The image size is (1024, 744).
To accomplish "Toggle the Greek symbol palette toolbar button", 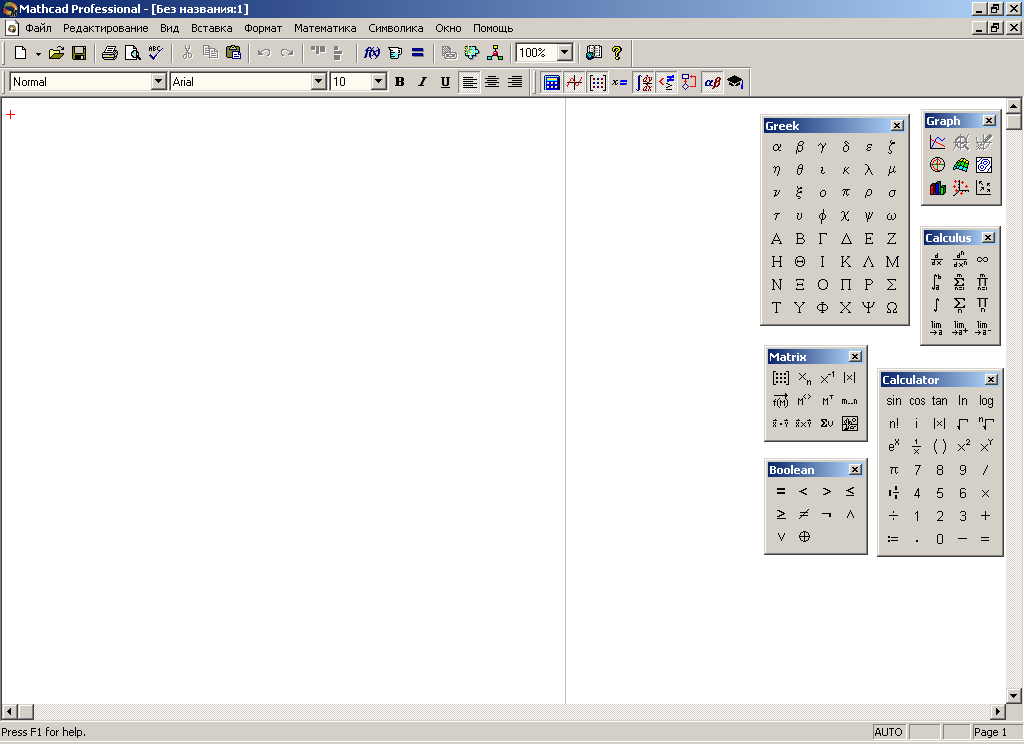I will (712, 82).
